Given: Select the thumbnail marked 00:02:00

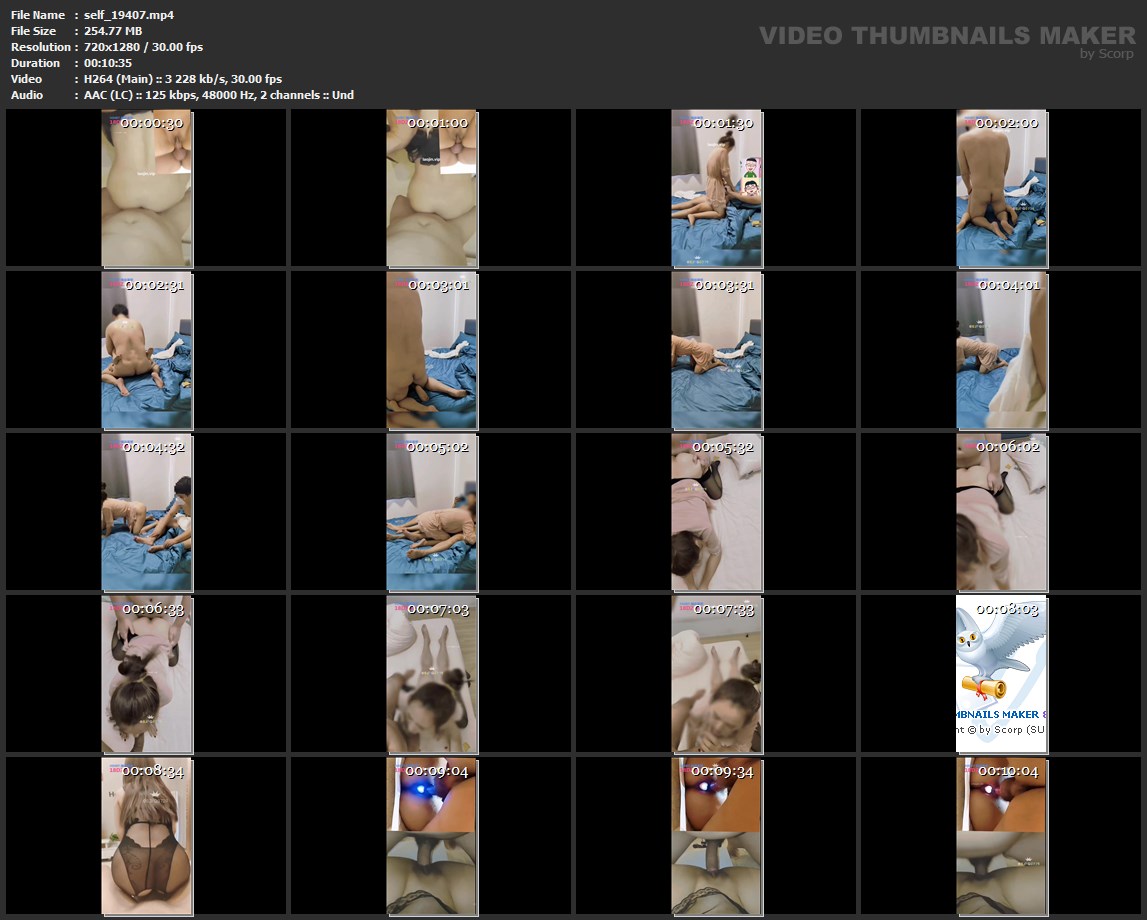Looking at the screenshot, I should tap(1001, 188).
